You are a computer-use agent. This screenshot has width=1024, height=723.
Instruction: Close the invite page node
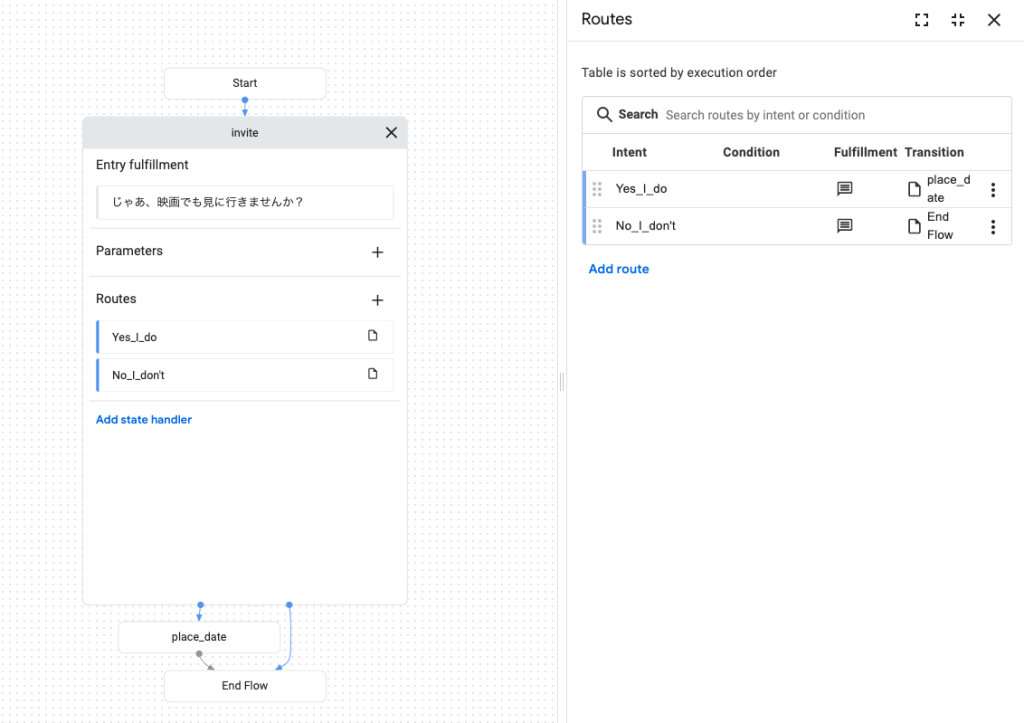pyautogui.click(x=391, y=133)
